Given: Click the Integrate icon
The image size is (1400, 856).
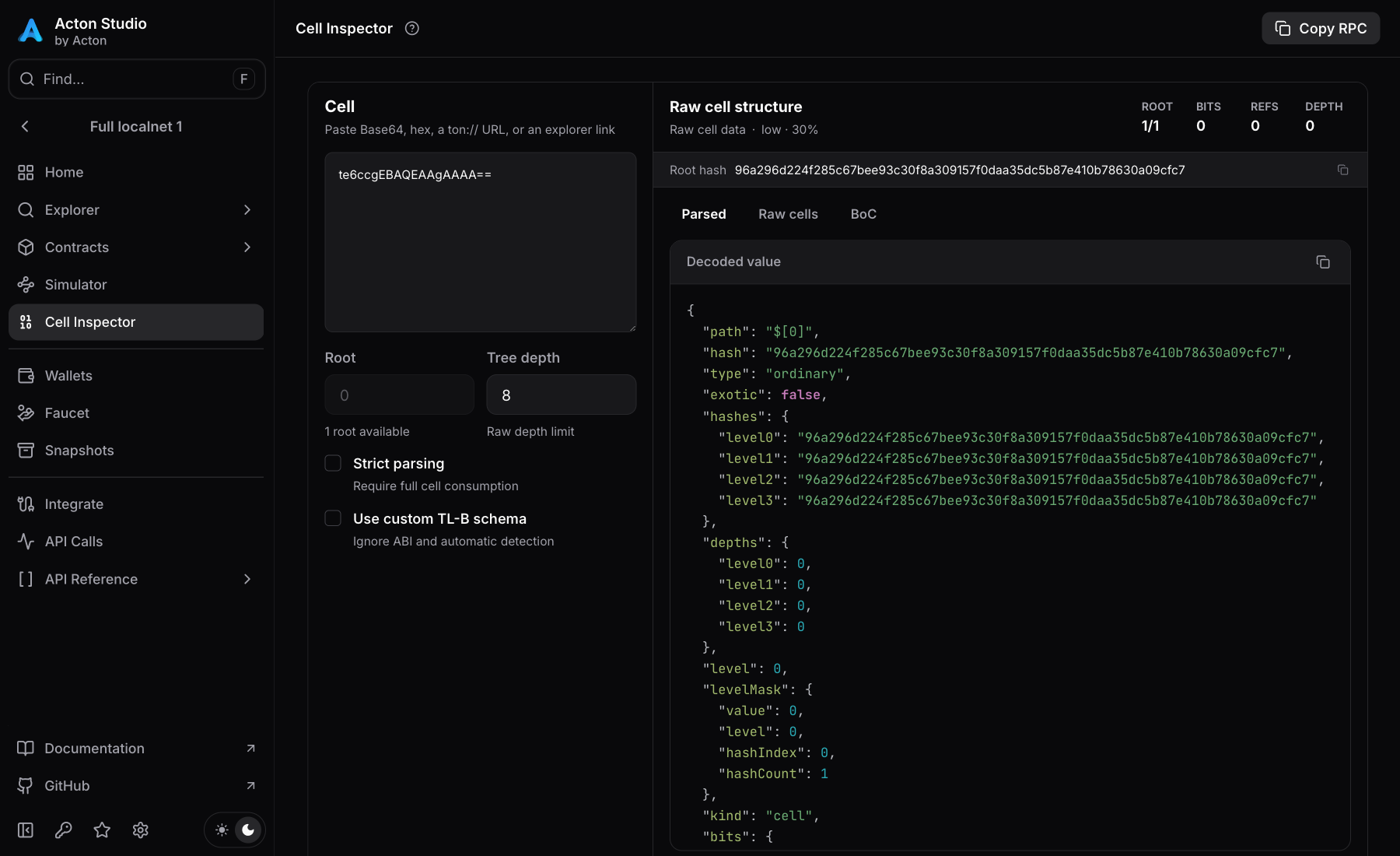Looking at the screenshot, I should pyautogui.click(x=26, y=503).
